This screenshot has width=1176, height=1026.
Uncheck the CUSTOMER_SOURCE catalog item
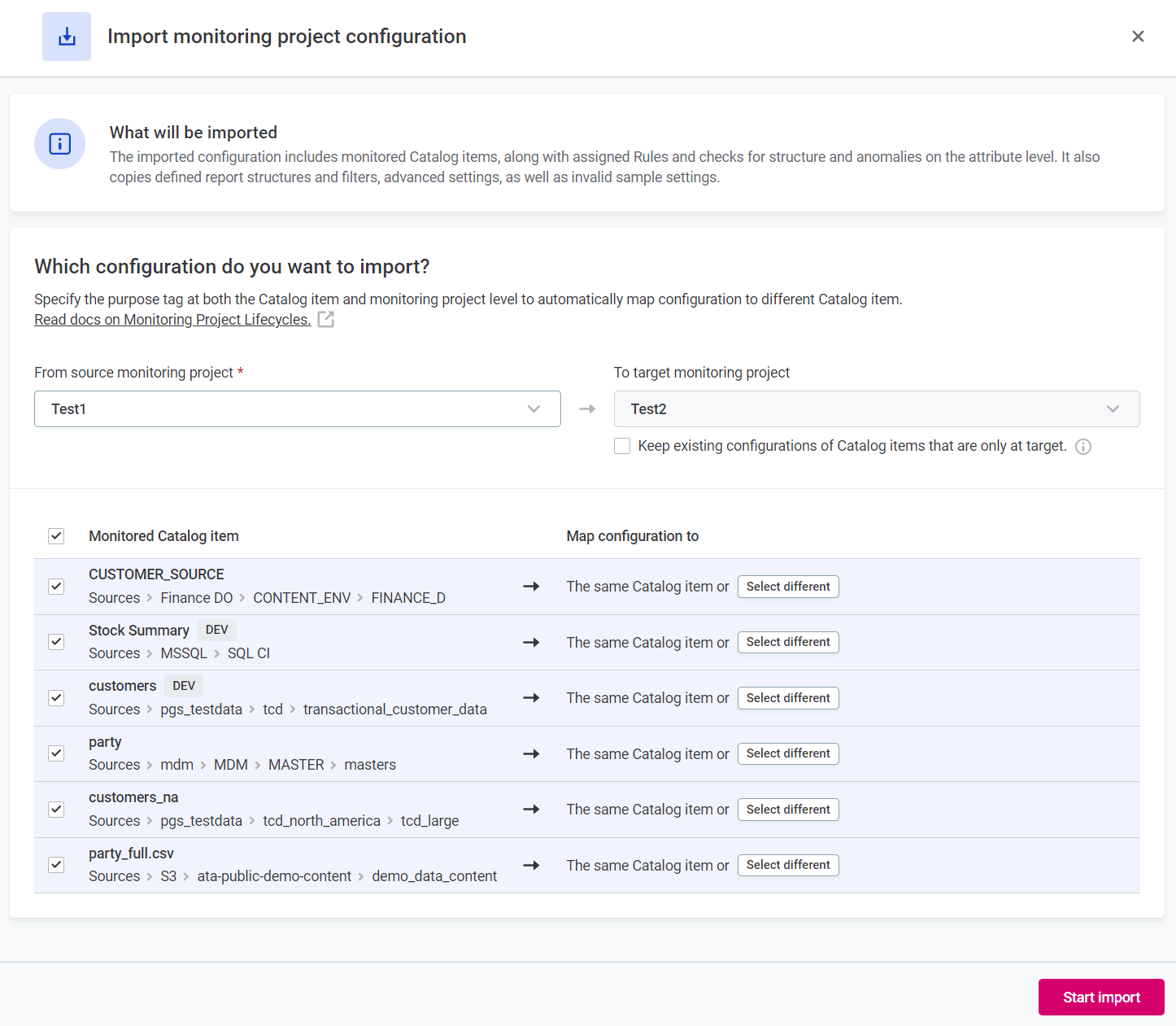[x=56, y=587]
